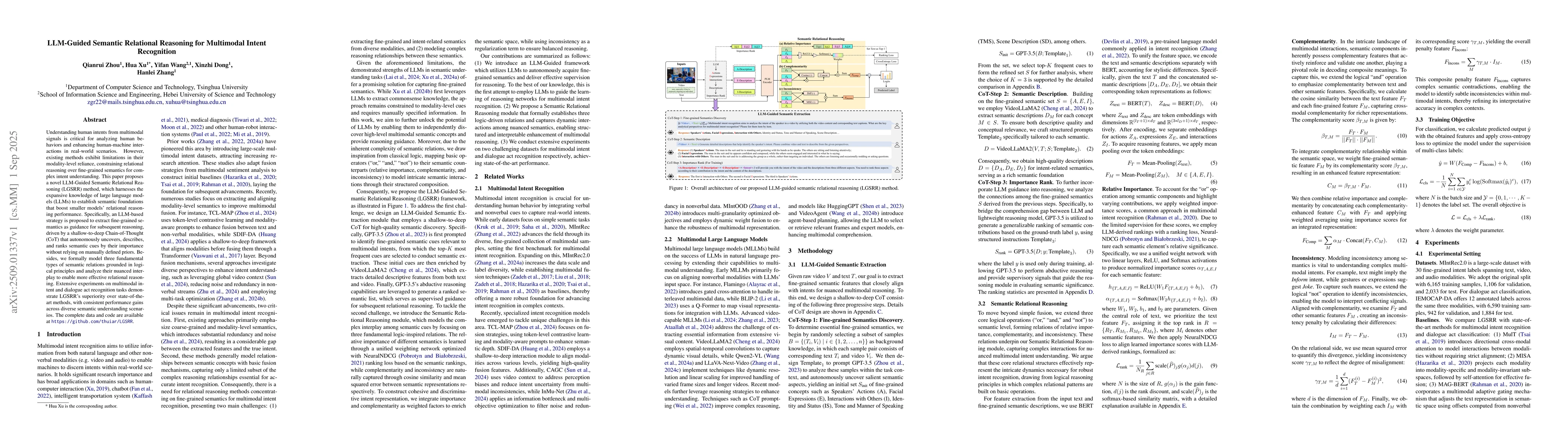This screenshot has width=1568, height=444.
Task: Click the eye robot icon beside Step 2 response
Action: pos(671,152)
